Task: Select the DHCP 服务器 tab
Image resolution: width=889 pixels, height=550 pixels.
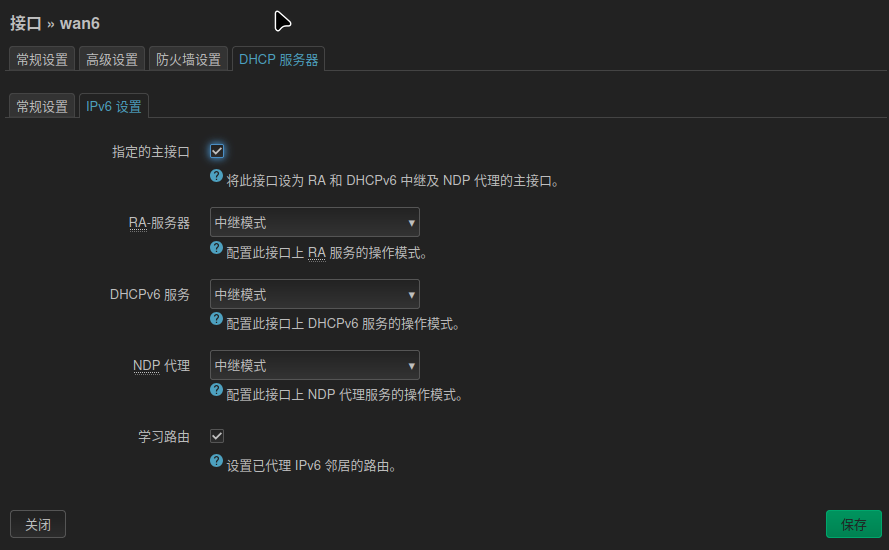Action: pyautogui.click(x=278, y=60)
